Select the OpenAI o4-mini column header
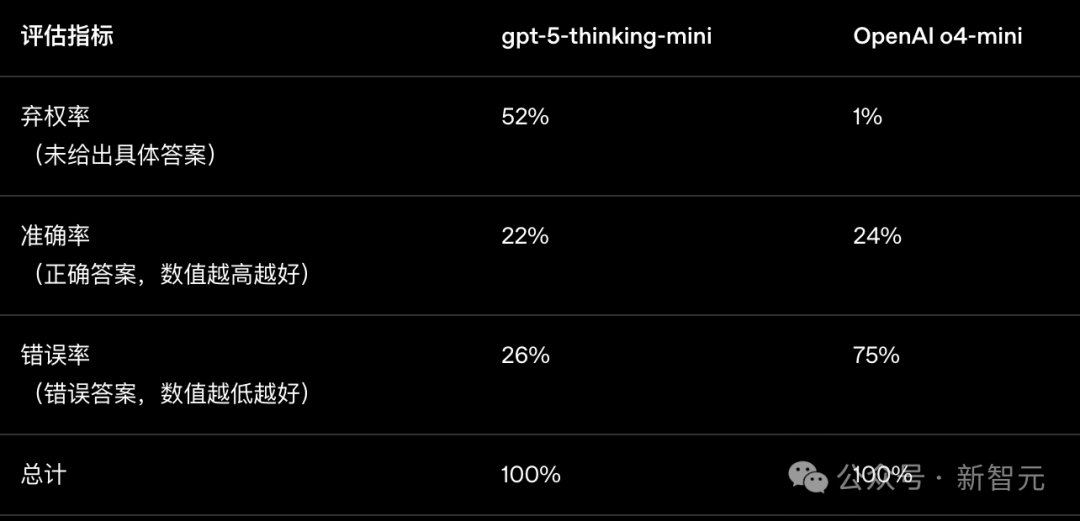This screenshot has height=521, width=1080. click(937, 36)
